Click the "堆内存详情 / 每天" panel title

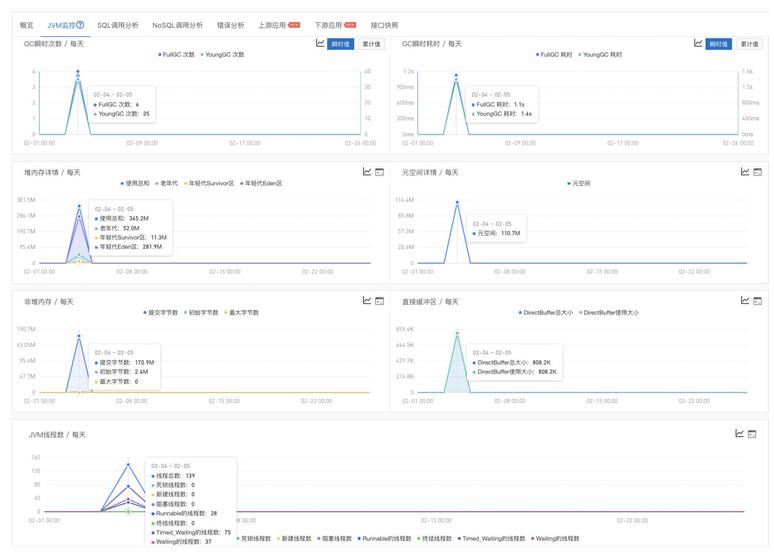(x=52, y=172)
